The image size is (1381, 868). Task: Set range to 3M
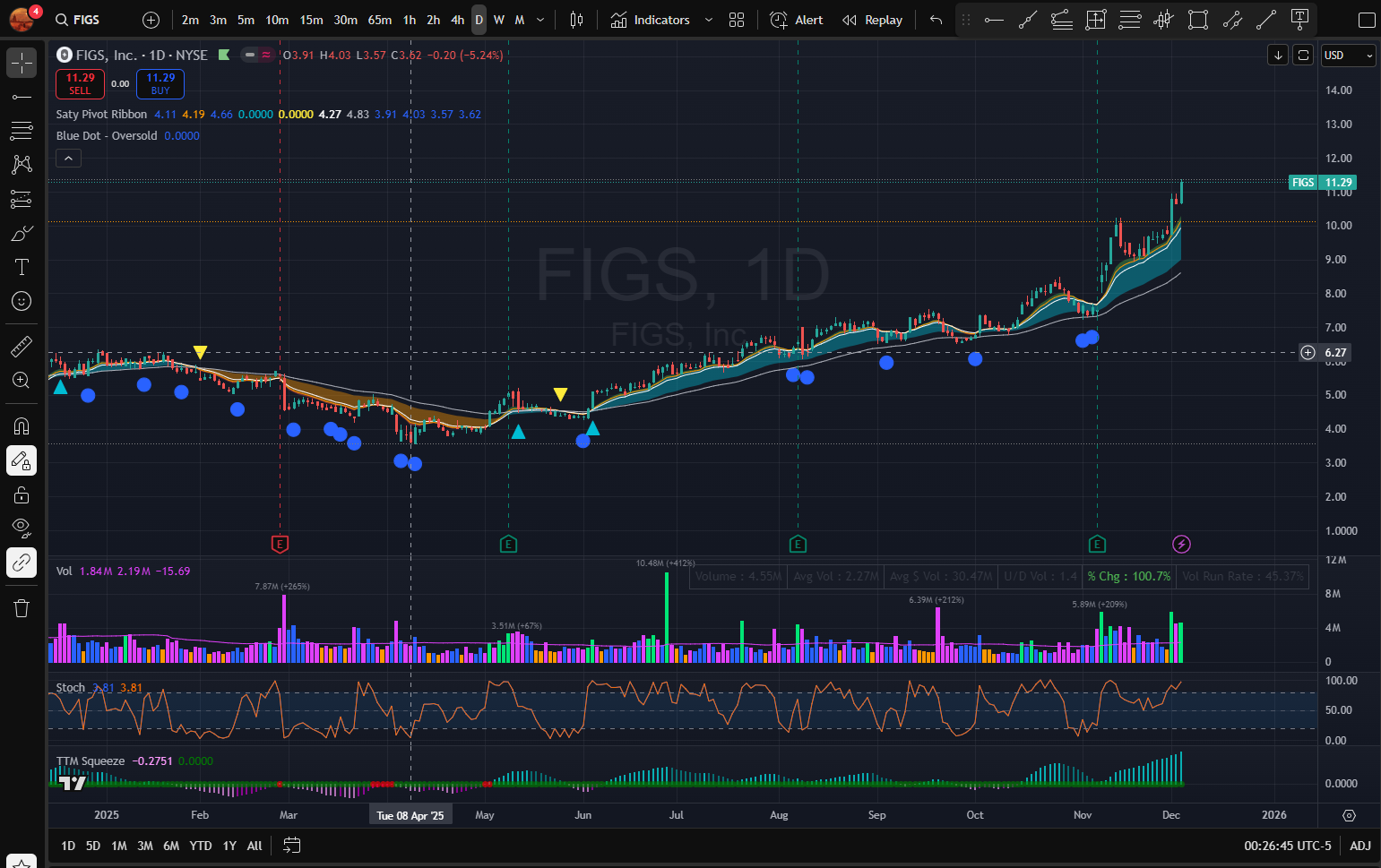(x=145, y=846)
